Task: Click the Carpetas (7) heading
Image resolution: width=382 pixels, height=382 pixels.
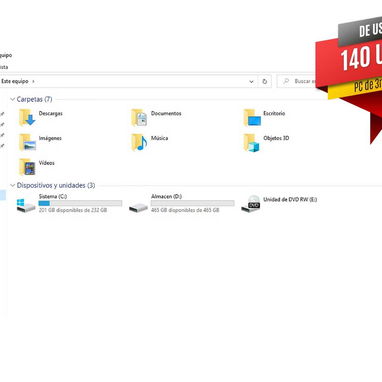Action: coord(34,99)
